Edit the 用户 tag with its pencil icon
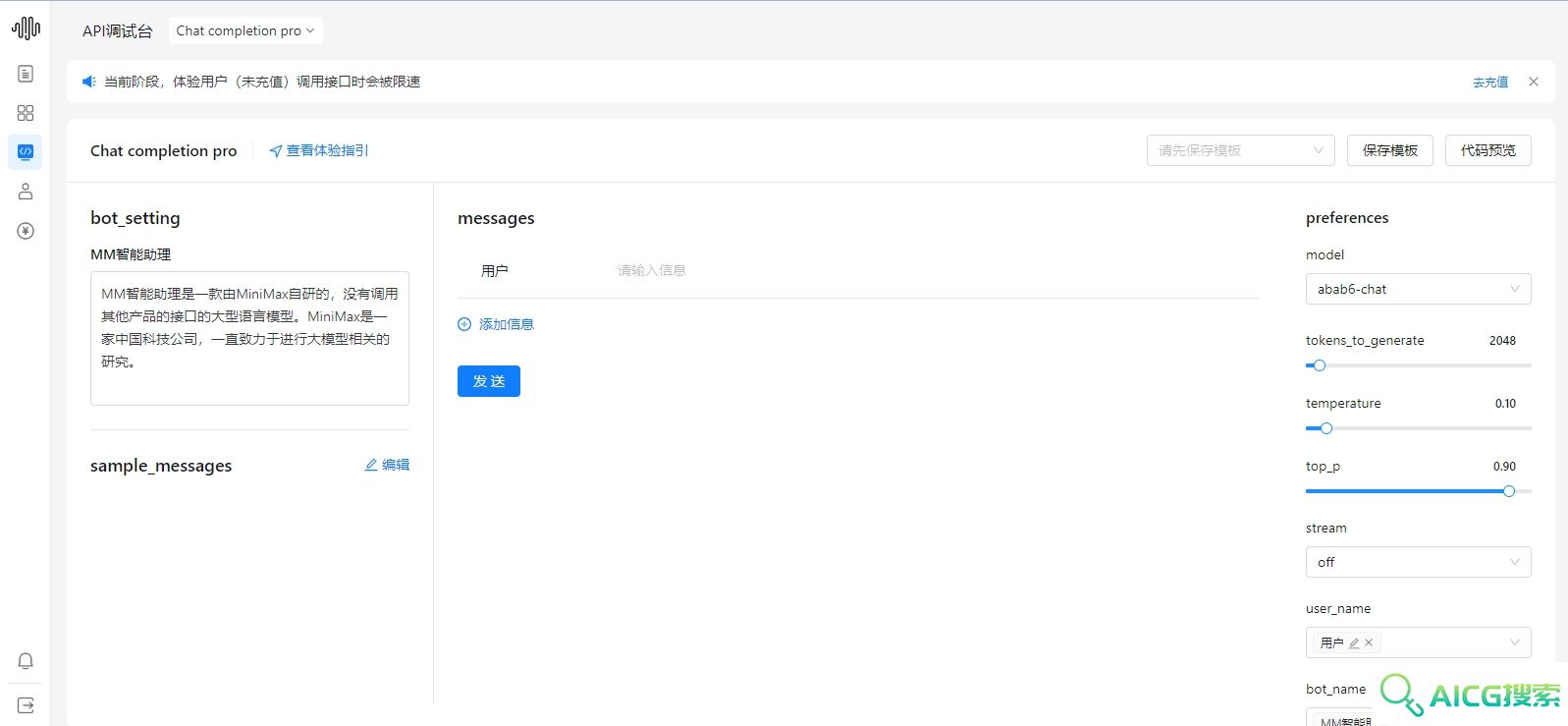The width and height of the screenshot is (1568, 726). 1354,643
